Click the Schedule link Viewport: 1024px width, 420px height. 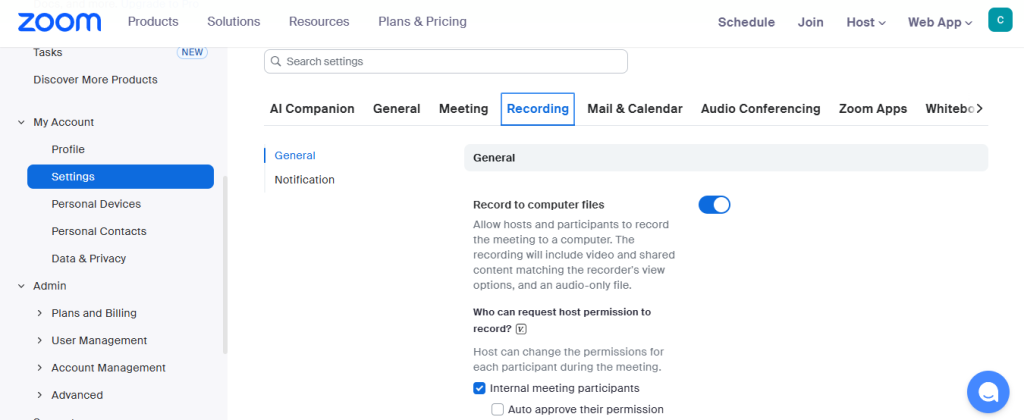(x=746, y=22)
